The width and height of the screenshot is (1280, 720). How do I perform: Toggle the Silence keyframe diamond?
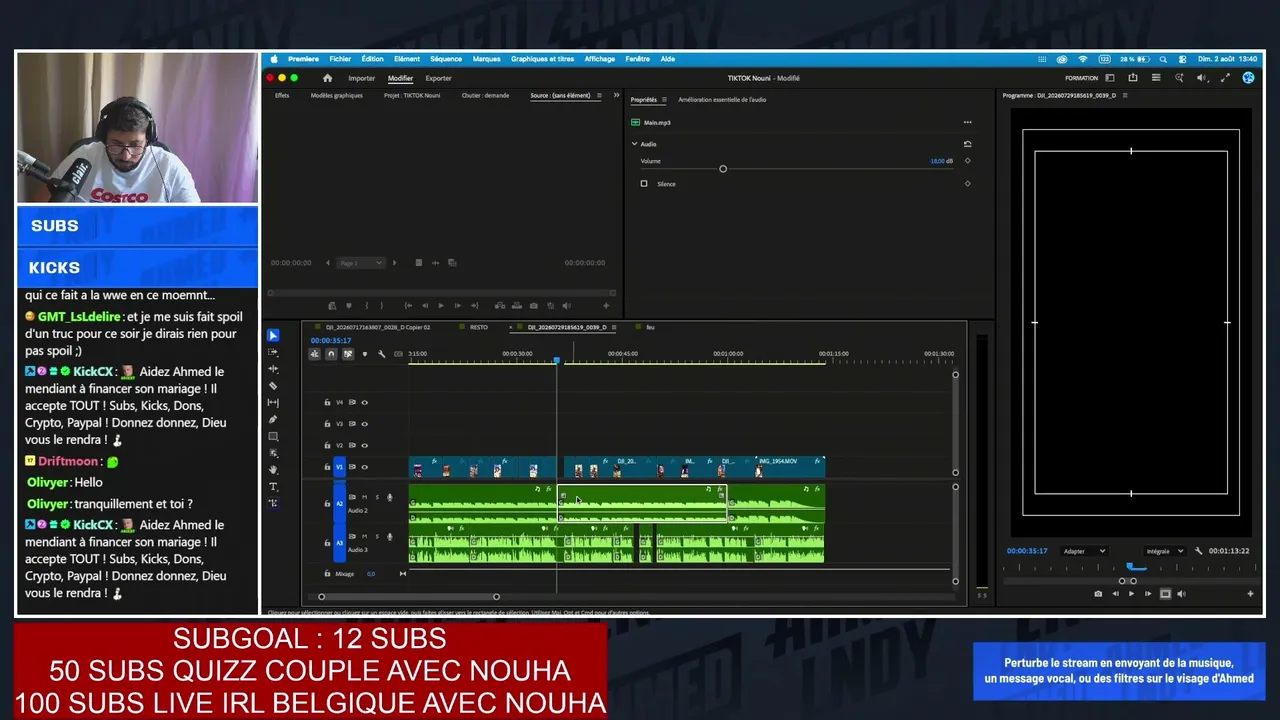point(967,184)
